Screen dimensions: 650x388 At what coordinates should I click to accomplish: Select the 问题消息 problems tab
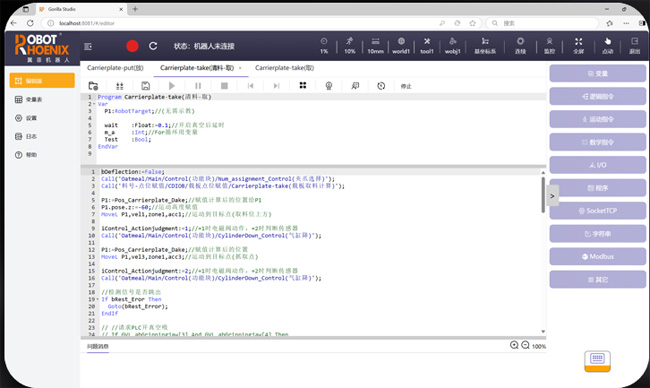98,346
